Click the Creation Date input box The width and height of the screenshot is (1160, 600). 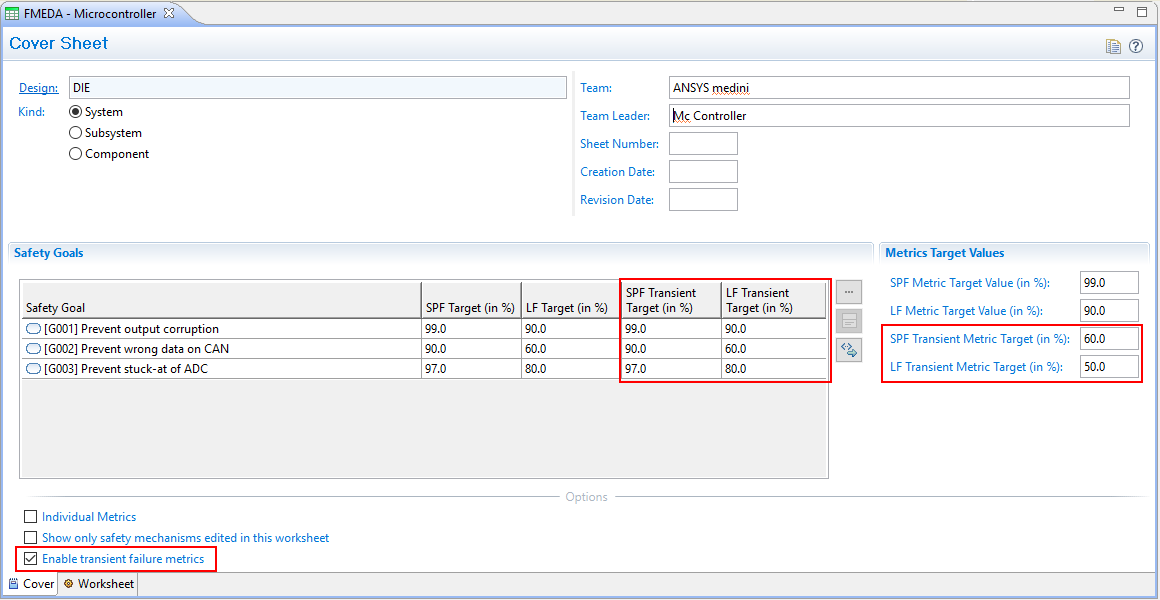(703, 172)
